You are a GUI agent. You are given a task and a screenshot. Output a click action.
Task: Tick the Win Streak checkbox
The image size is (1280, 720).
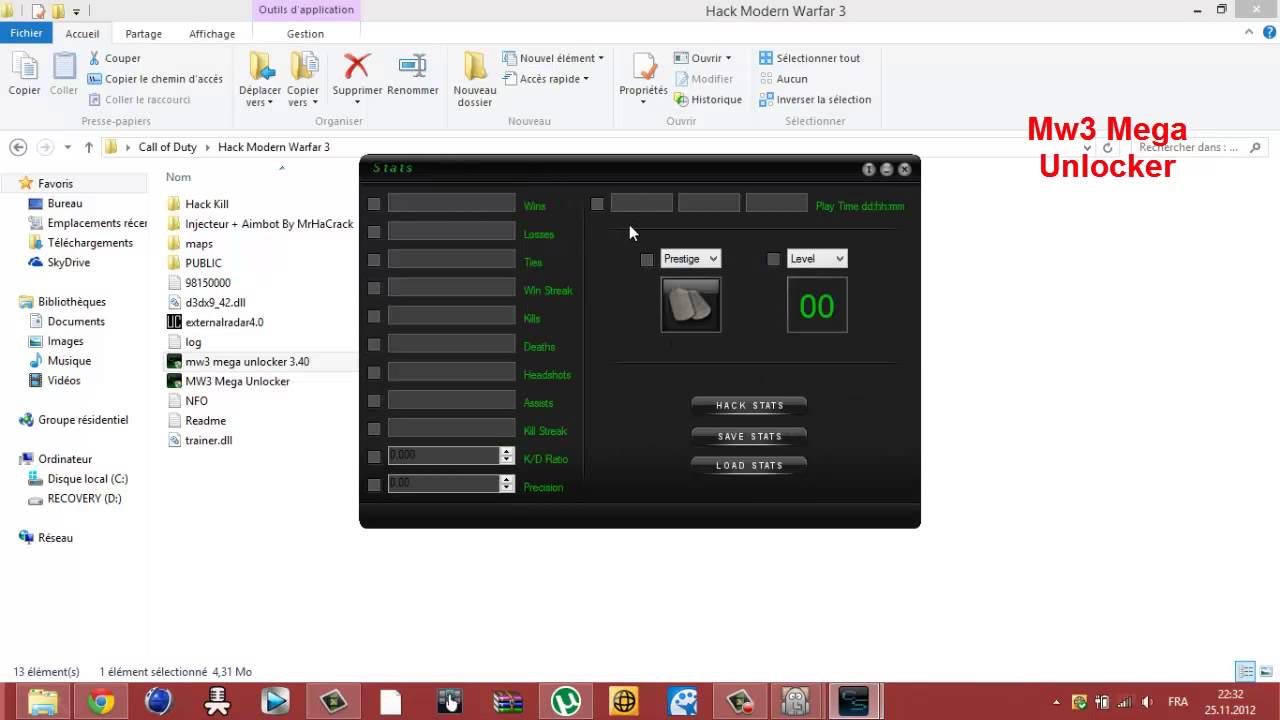[374, 288]
